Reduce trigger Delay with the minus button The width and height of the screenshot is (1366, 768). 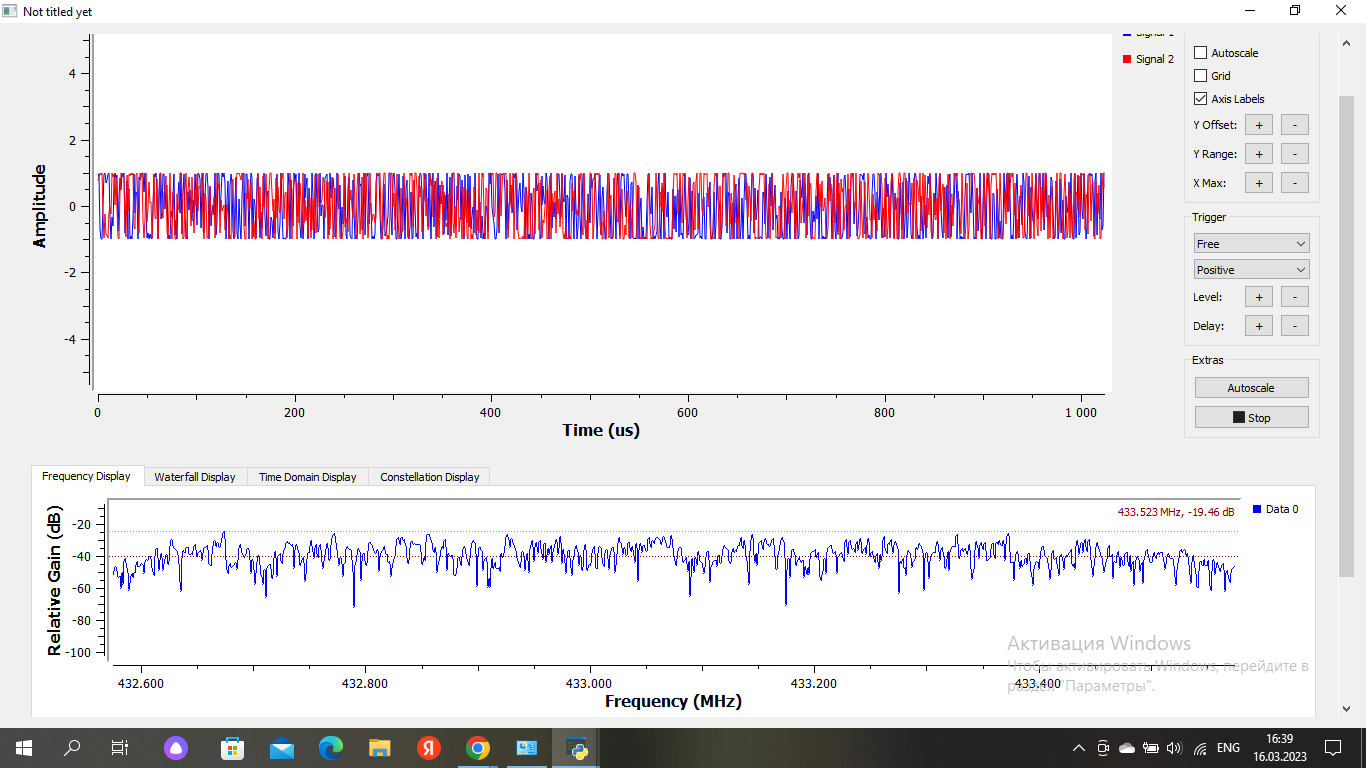1294,326
